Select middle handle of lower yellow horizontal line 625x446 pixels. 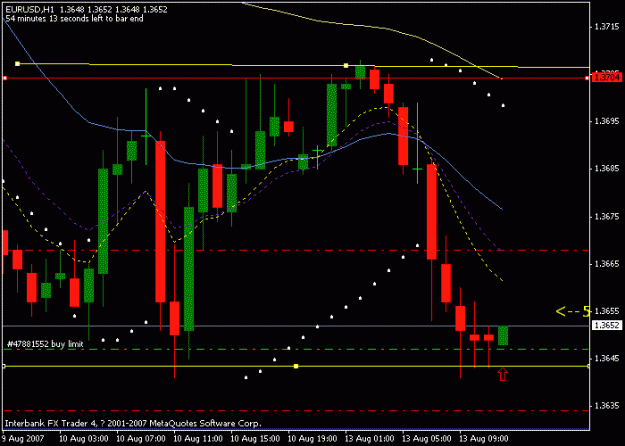point(296,366)
